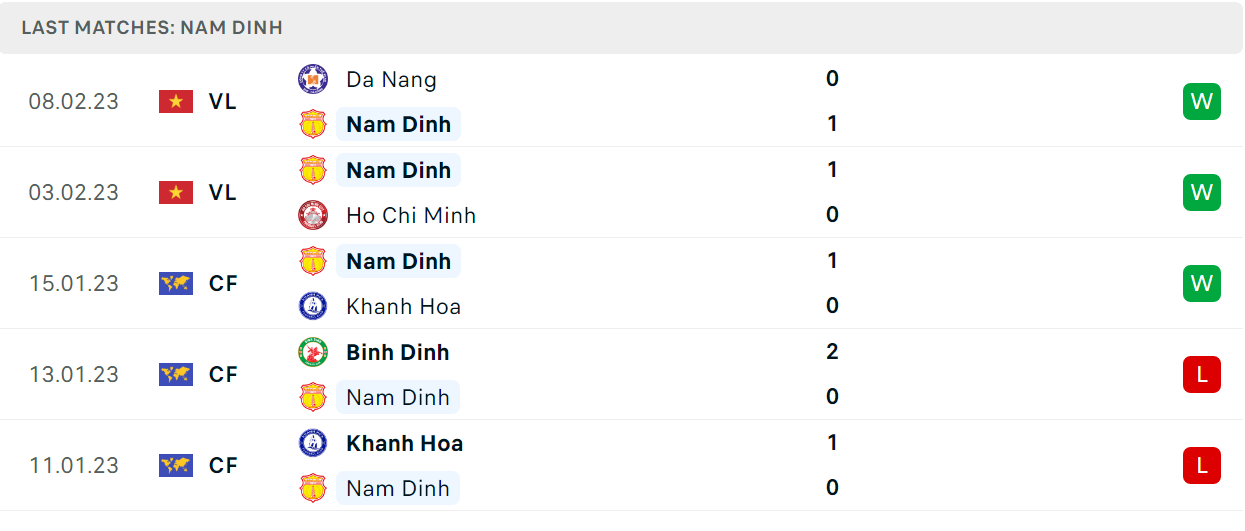This screenshot has width=1245, height=531.
Task: Open the Ho Chi Minh team link
Action: 411,215
